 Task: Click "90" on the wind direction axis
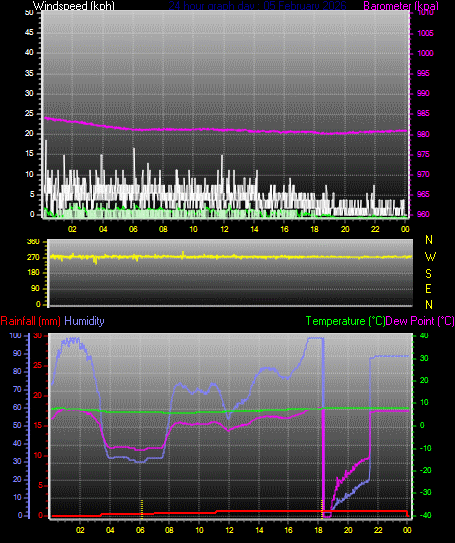coord(35,288)
